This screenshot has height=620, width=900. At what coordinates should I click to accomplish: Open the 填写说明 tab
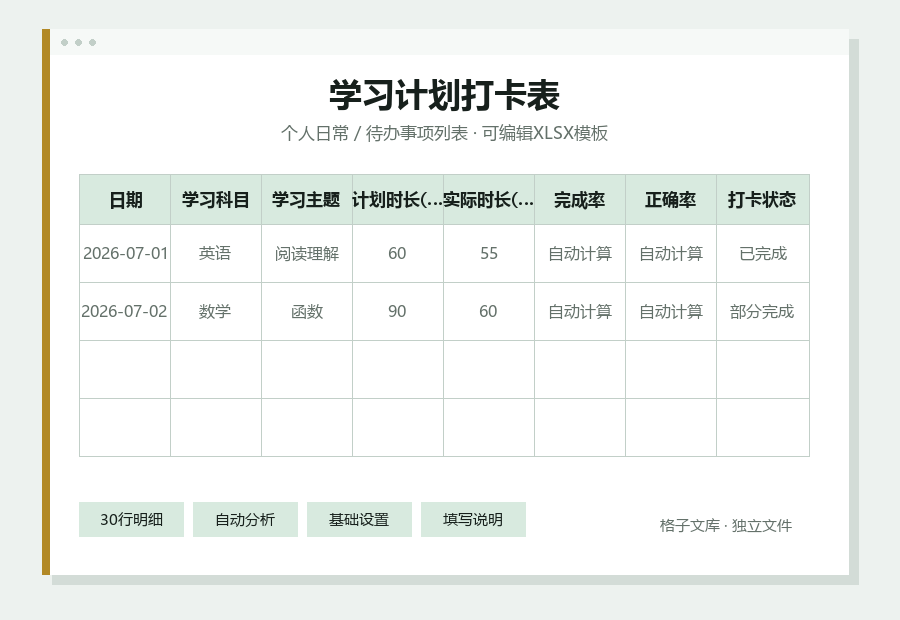coord(473,520)
